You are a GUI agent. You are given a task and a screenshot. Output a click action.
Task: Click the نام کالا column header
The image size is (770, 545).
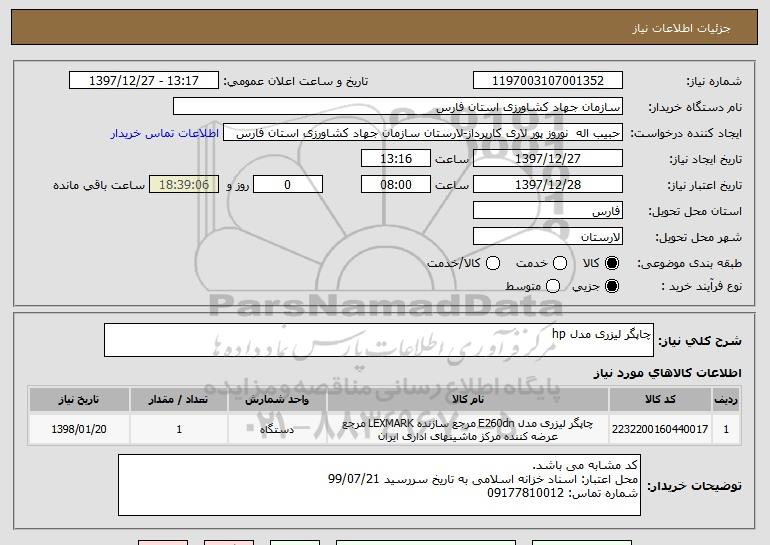tap(468, 400)
